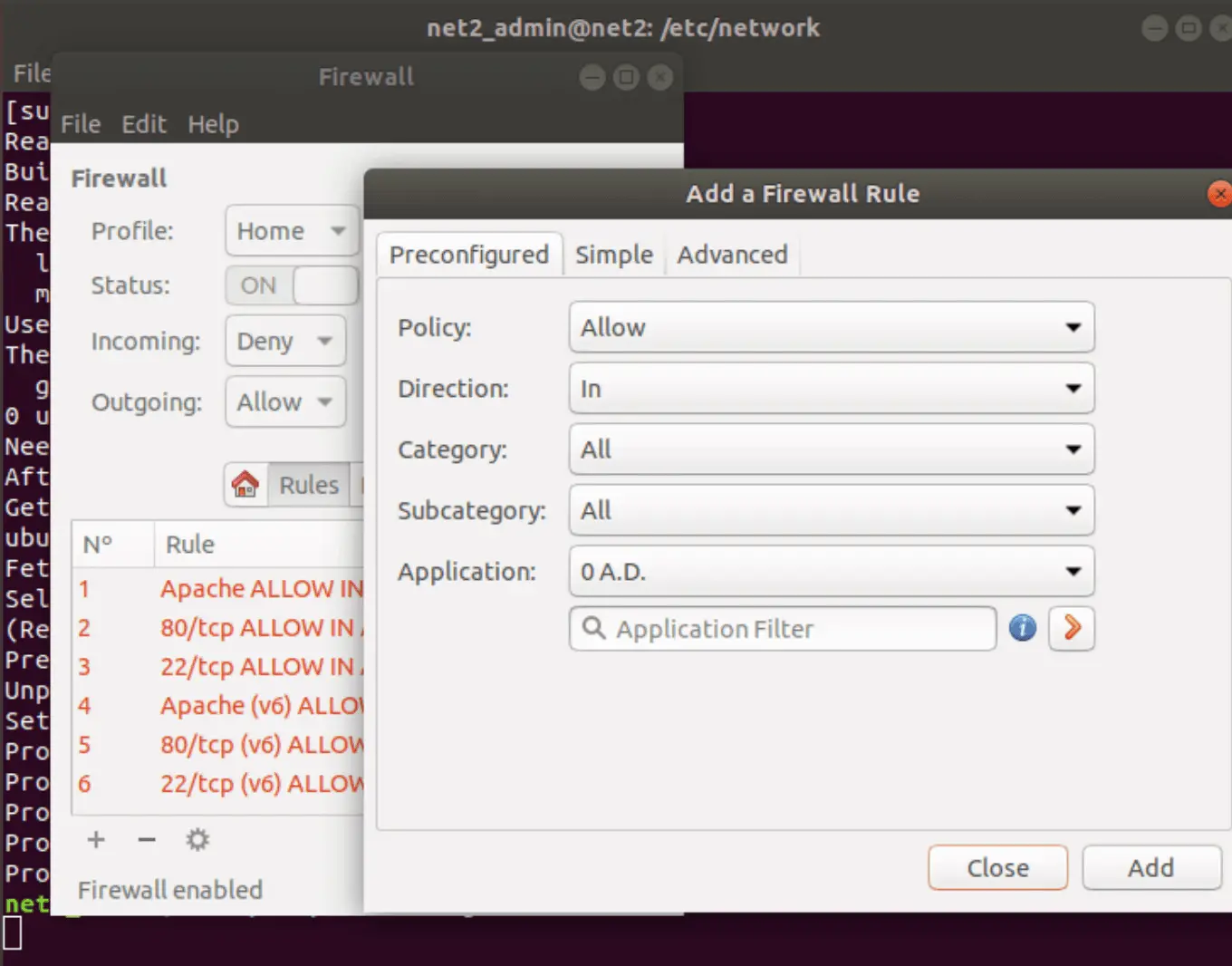
Task: Open the Rules tab in Firewall
Action: point(309,485)
